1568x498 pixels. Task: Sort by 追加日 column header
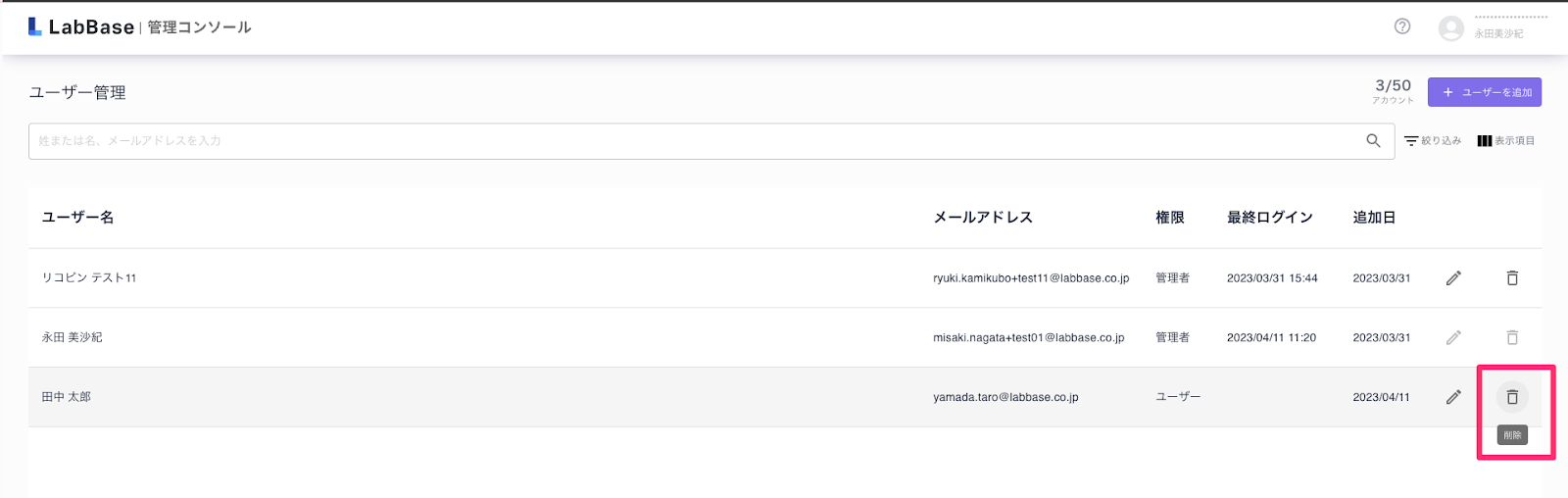[1374, 218]
